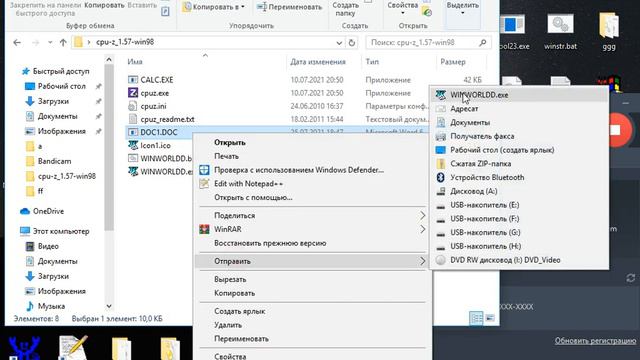
Task: Select the CALC.EXE file
Action: [x=157, y=80]
